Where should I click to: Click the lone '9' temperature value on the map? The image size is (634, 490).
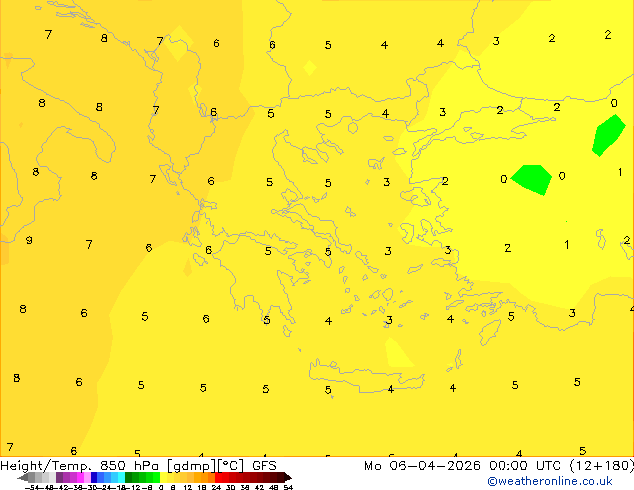click(x=29, y=240)
